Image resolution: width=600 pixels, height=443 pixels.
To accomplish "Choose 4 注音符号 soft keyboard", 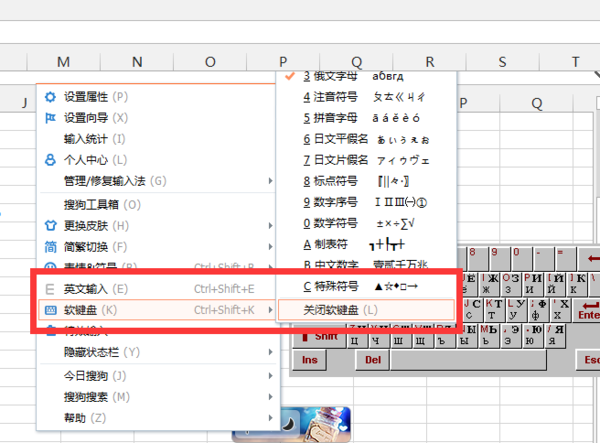I will coord(366,97).
